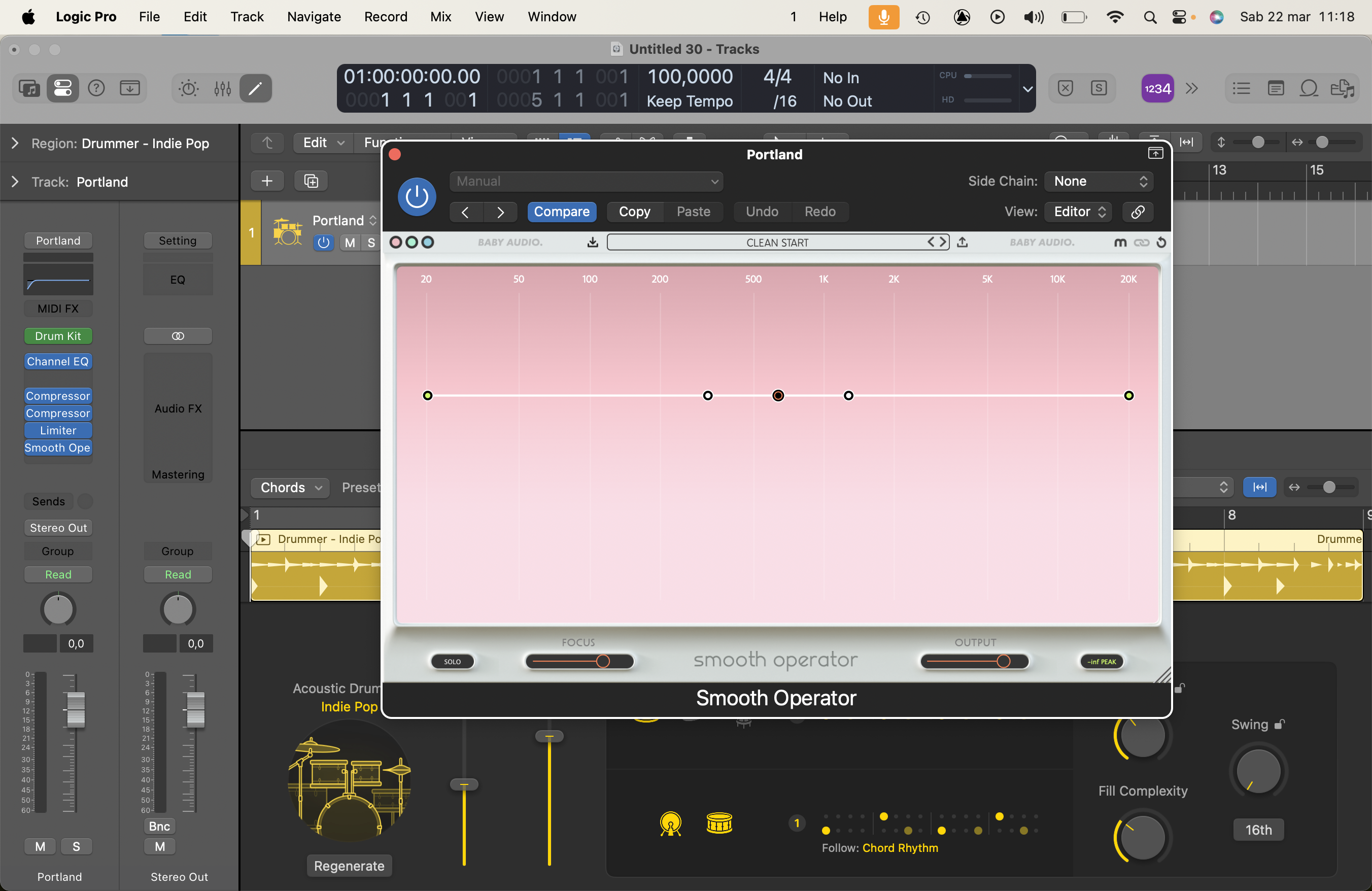Toggle the Inspector button in toolbar
The image size is (1372, 891).
coord(62,88)
